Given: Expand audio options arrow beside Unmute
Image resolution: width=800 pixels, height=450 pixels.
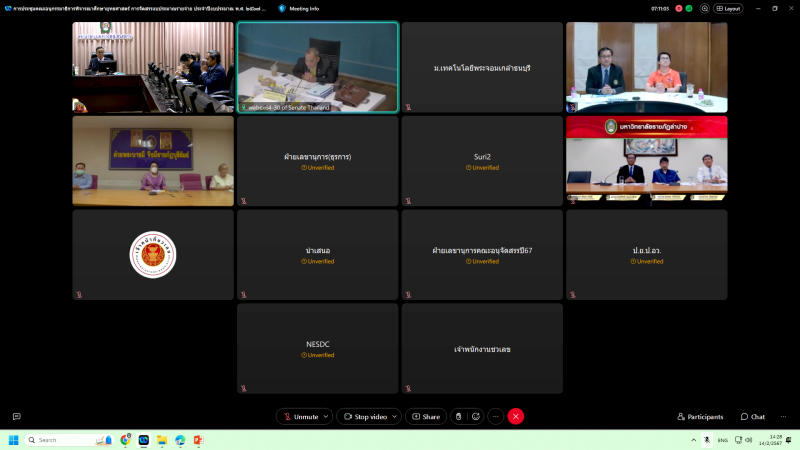Looking at the screenshot, I should point(326,416).
